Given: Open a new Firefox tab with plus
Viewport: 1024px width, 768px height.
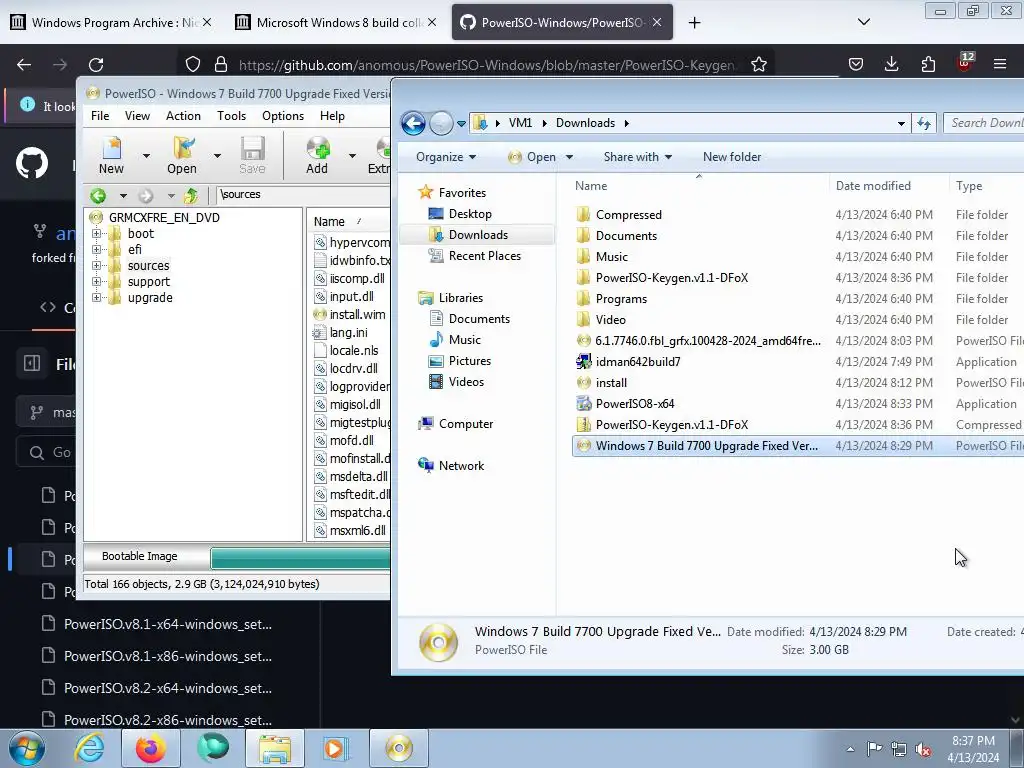Looking at the screenshot, I should coord(694,23).
